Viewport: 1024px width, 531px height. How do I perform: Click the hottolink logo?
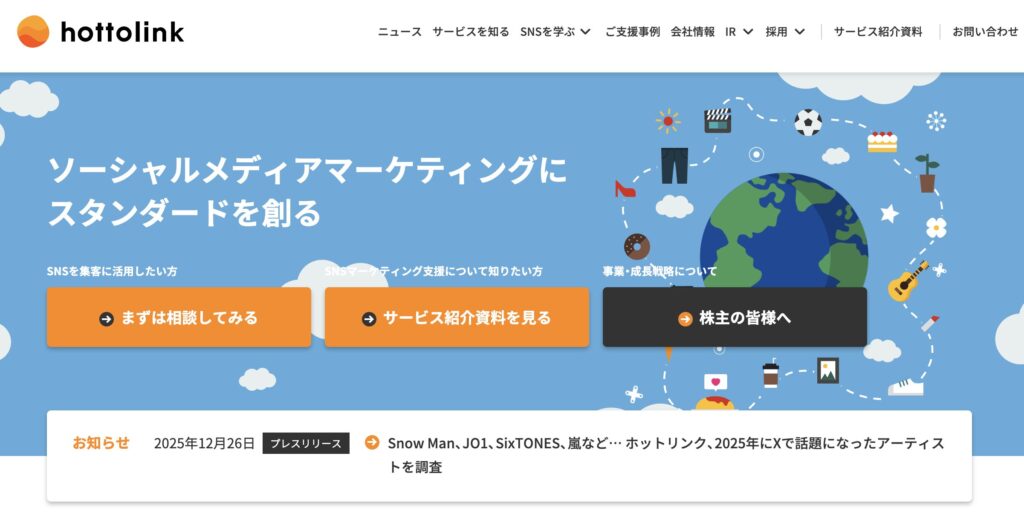[x=100, y=32]
